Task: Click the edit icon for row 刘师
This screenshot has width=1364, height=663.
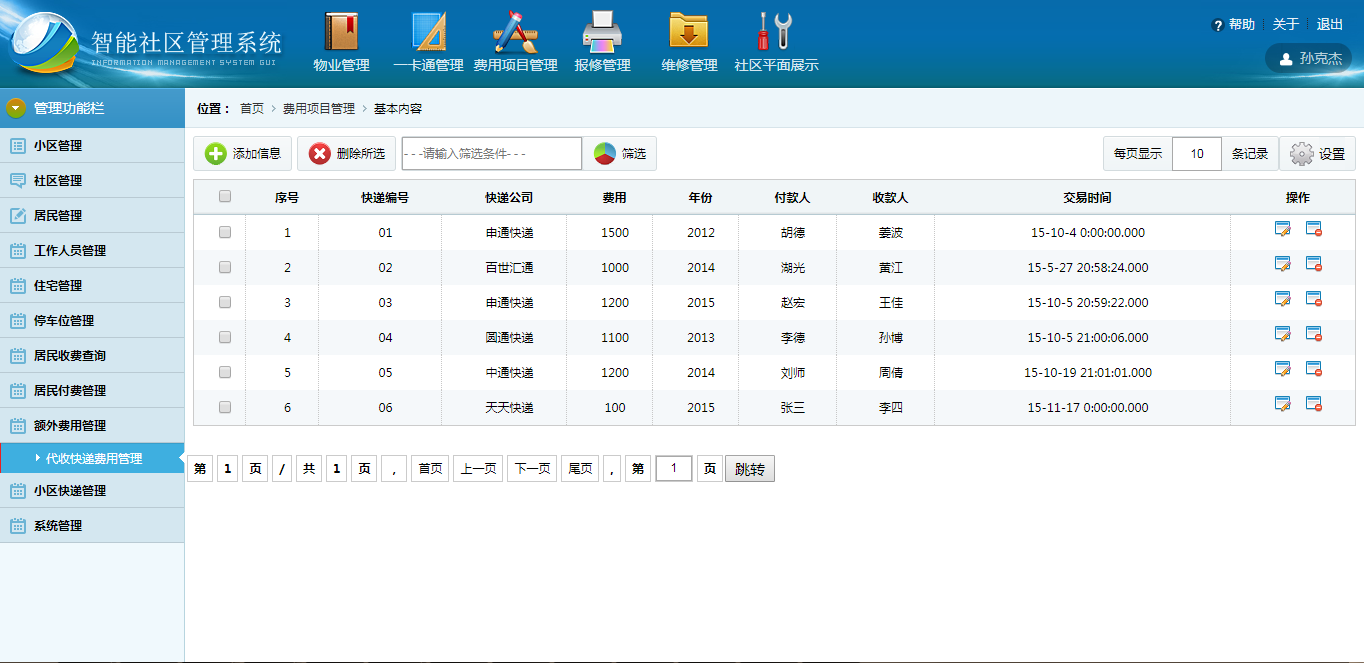Action: pos(1283,369)
